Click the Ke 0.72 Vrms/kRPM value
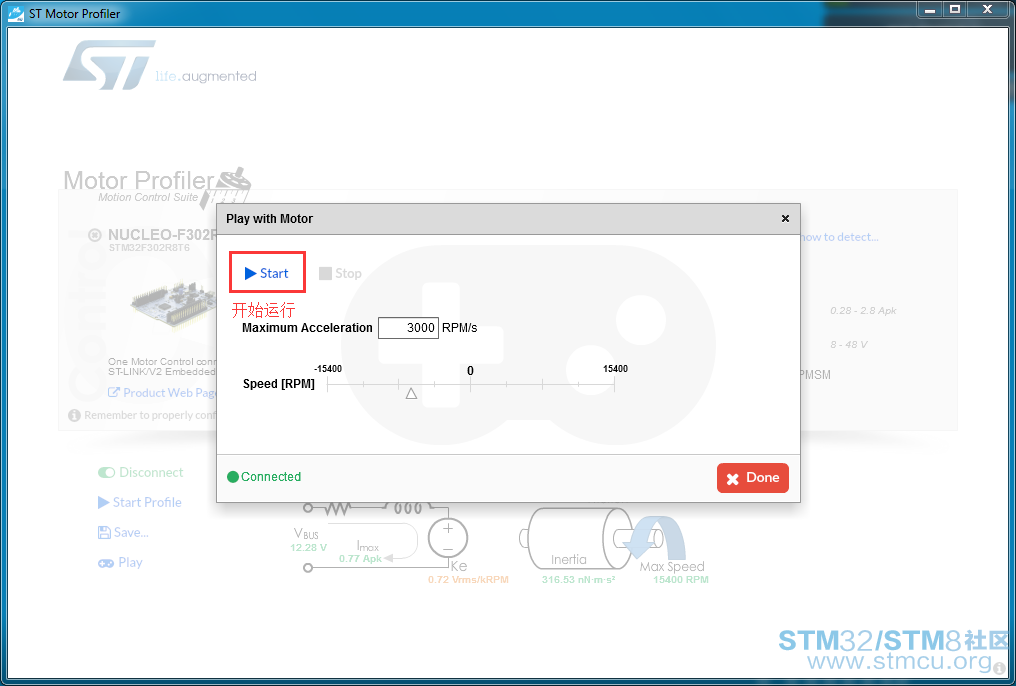The image size is (1016, 686). click(x=468, y=580)
